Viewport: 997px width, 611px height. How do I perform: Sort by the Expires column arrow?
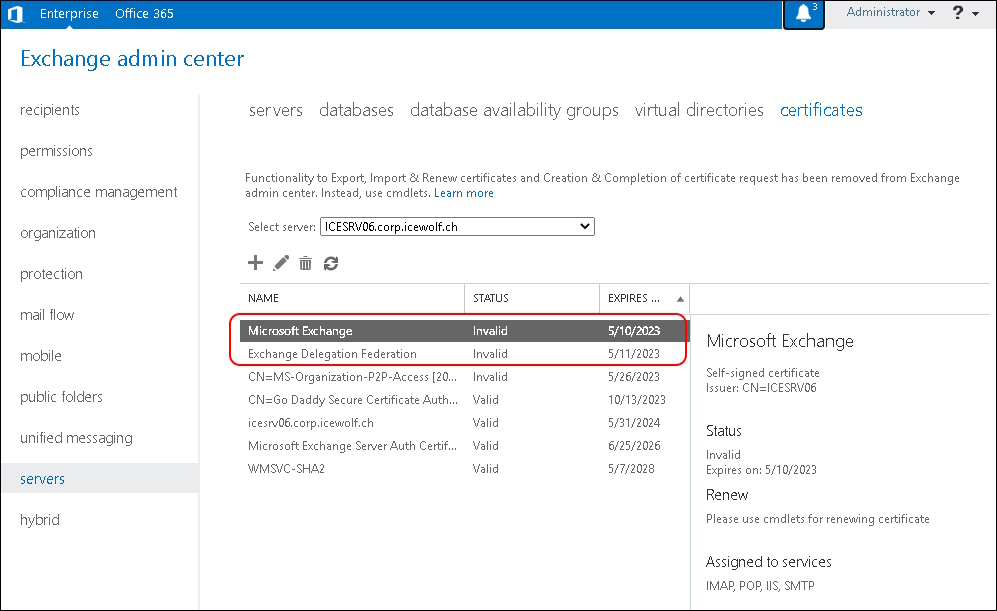point(680,299)
